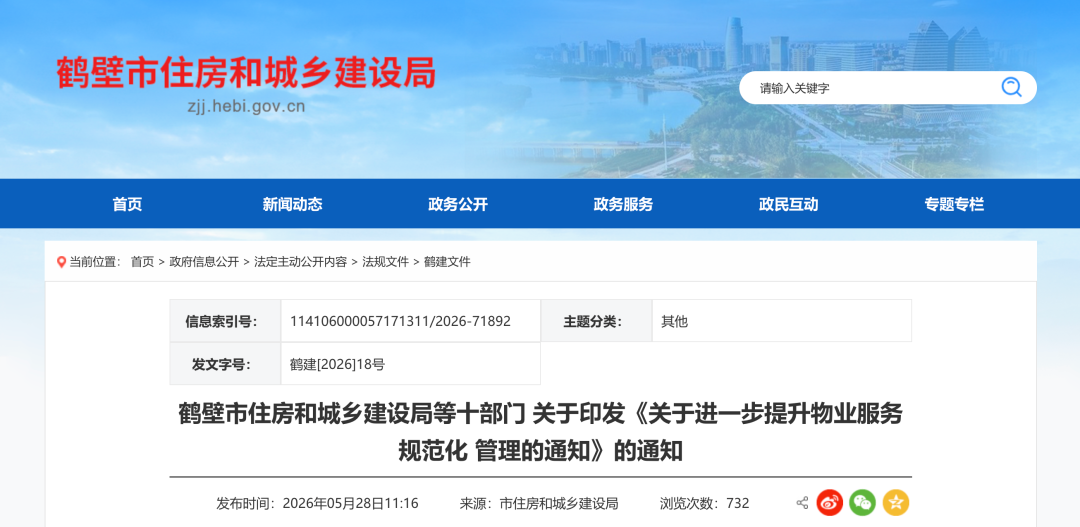This screenshot has height=527, width=1080.
Task: Click the 主题分类 label cell
Action: 596,320
